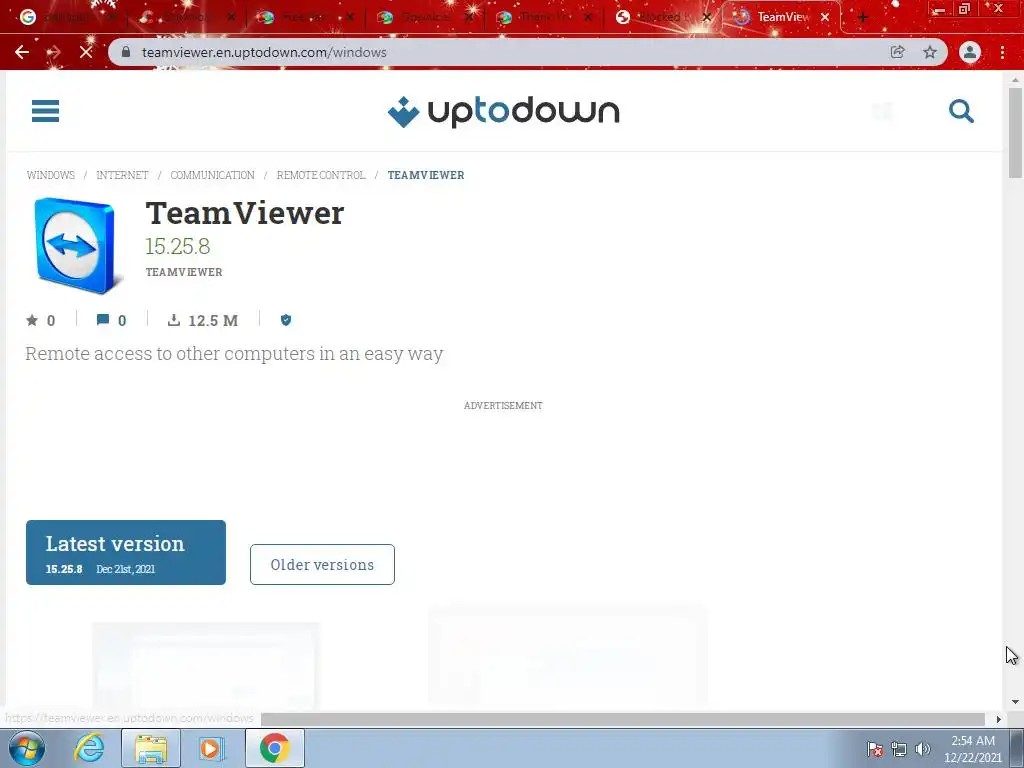Click the address bar URL
This screenshot has width=1024, height=768.
(264, 52)
